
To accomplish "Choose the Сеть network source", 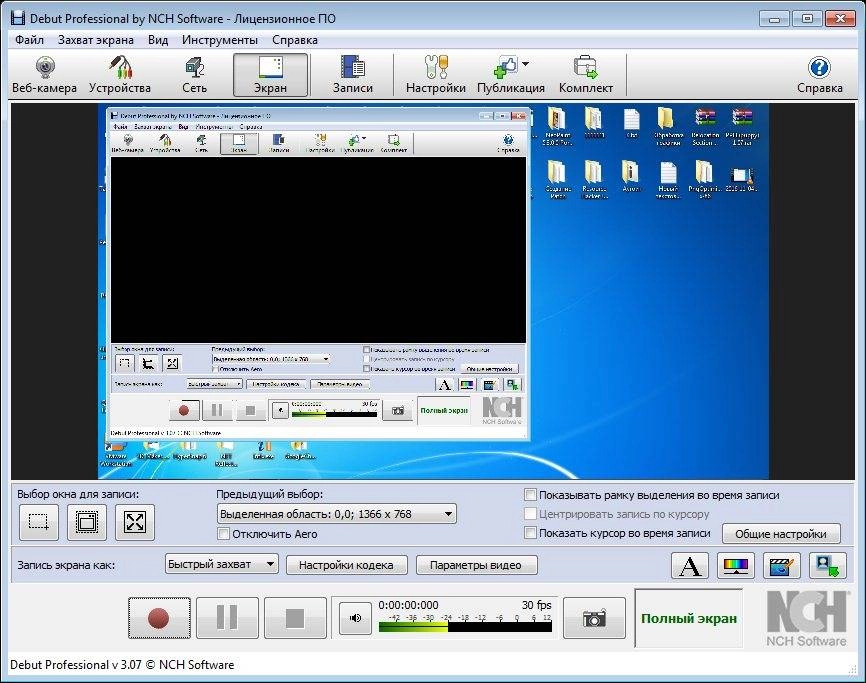I will coord(194,75).
